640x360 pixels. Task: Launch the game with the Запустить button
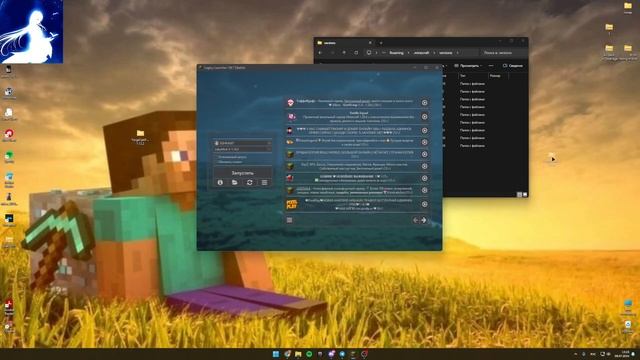(242, 173)
